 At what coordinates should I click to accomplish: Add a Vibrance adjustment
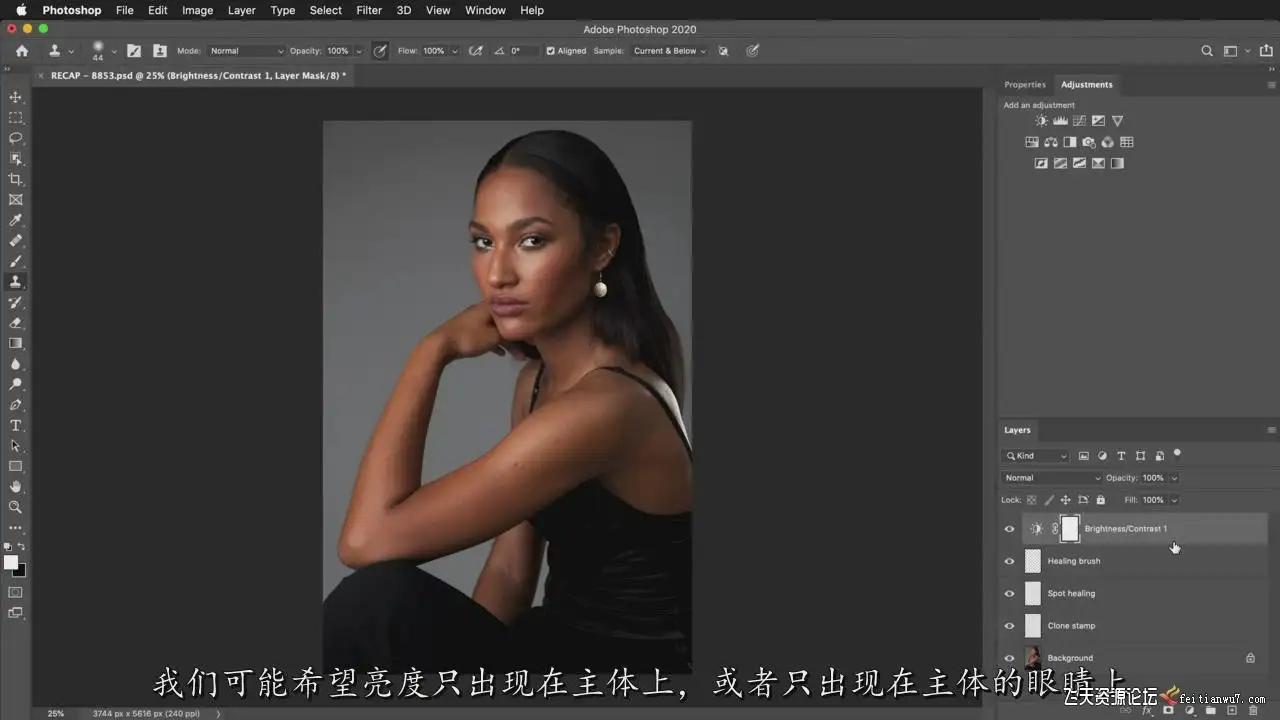click(1117, 121)
